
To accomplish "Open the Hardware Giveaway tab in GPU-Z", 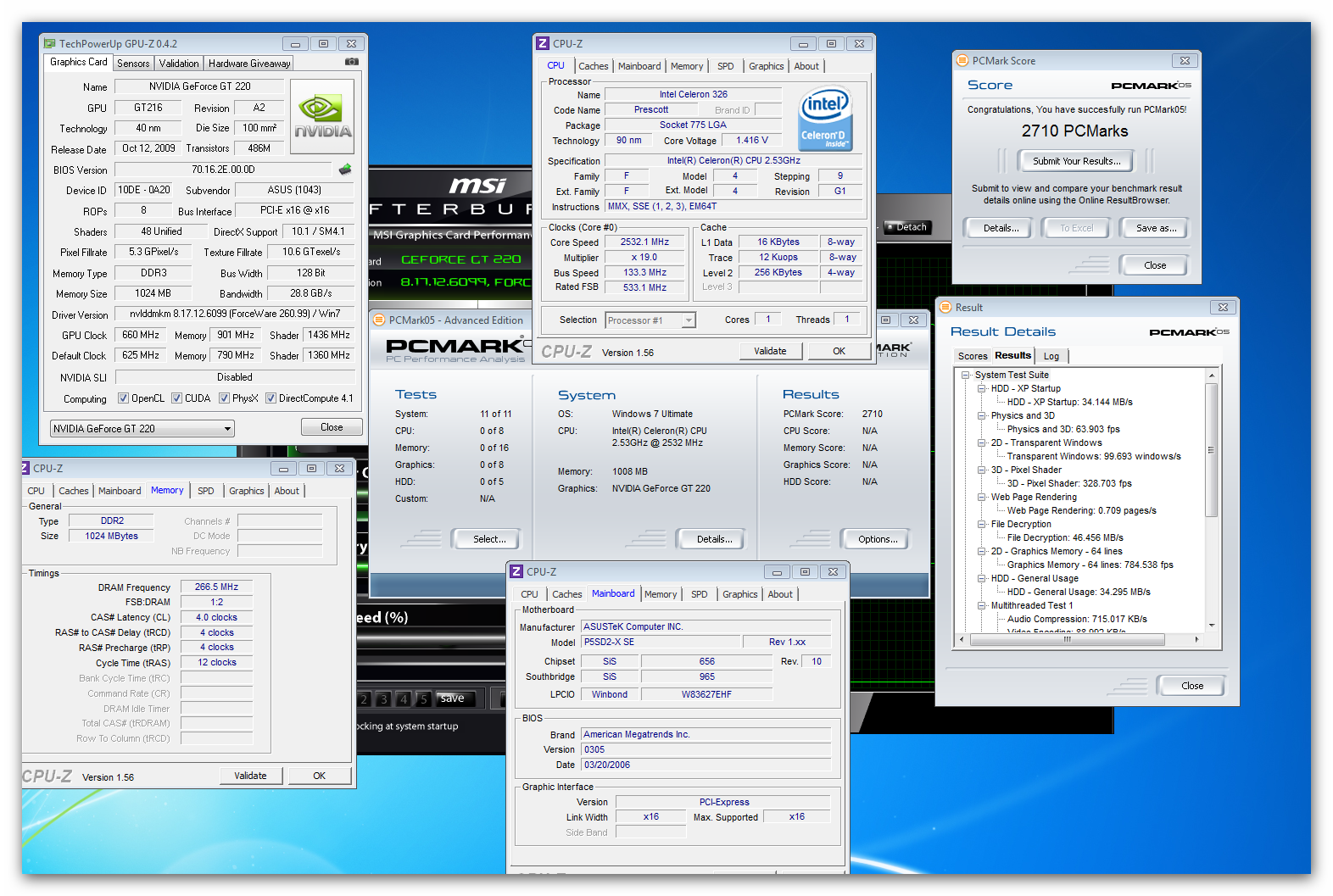I will 249,64.
